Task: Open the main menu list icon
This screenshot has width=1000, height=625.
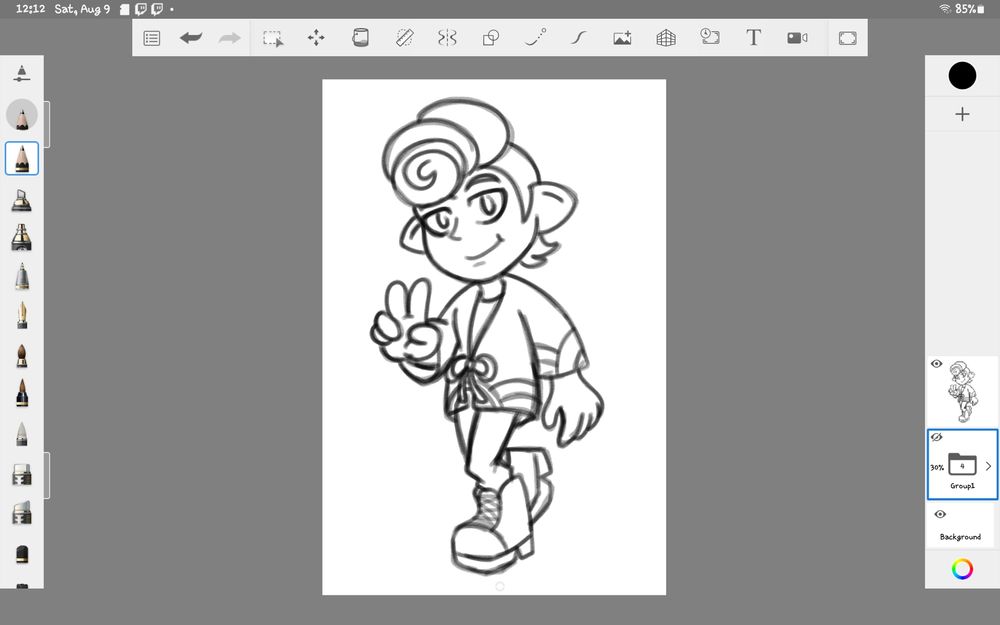Action: pos(152,38)
